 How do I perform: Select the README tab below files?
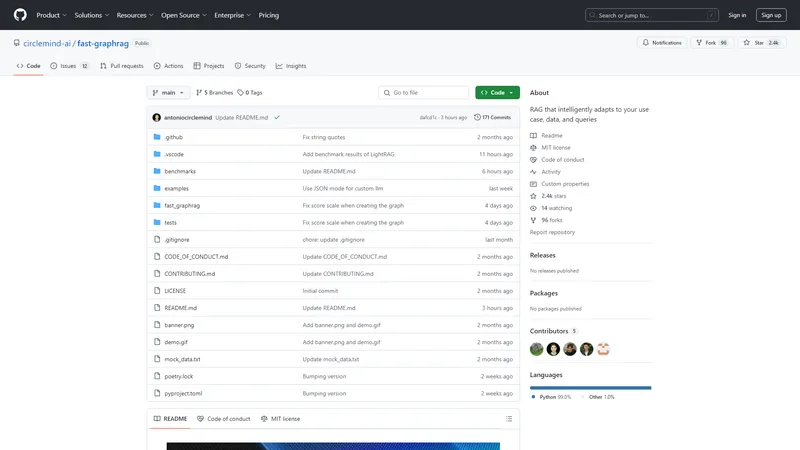170,419
